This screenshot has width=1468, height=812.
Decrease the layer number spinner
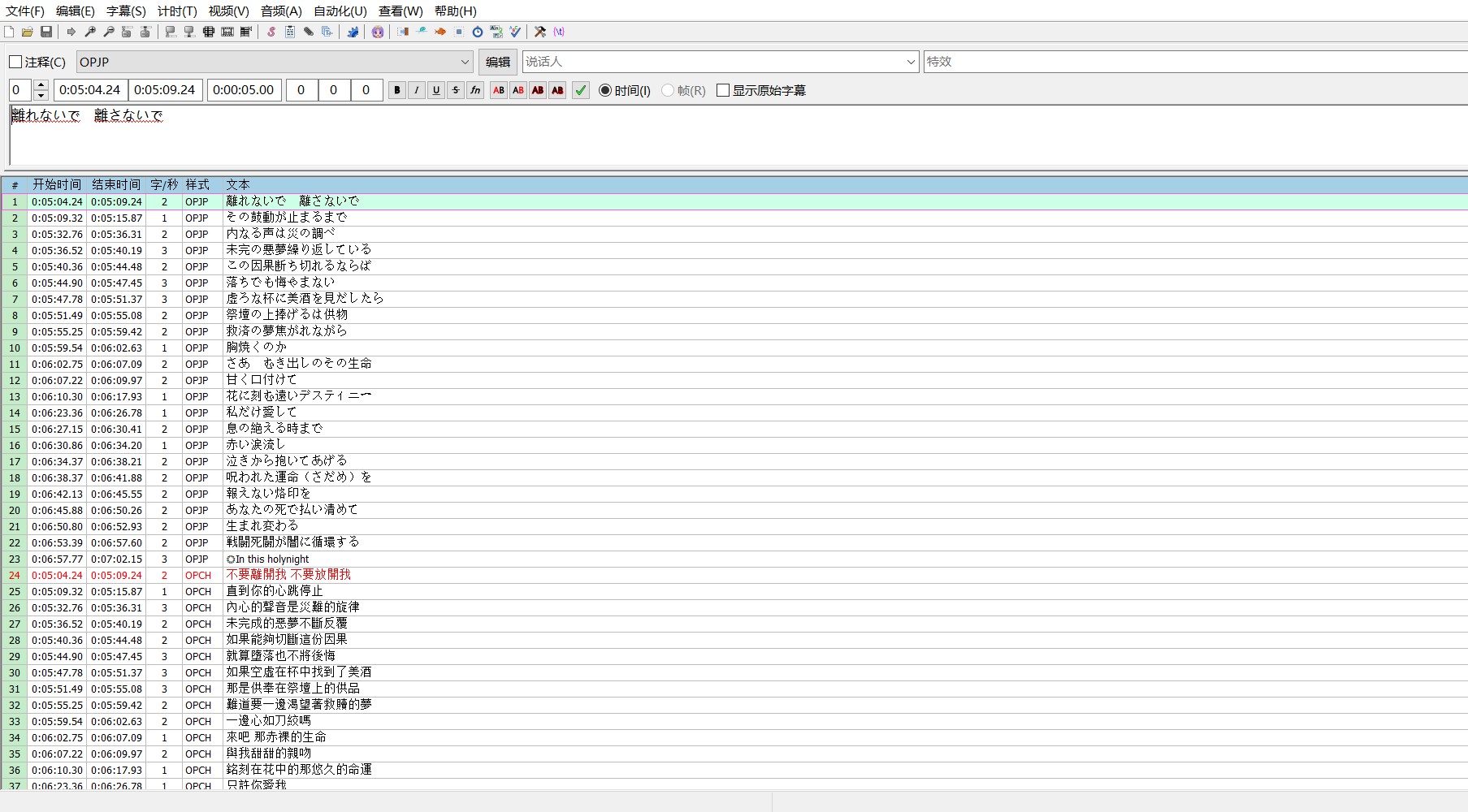tap(41, 96)
